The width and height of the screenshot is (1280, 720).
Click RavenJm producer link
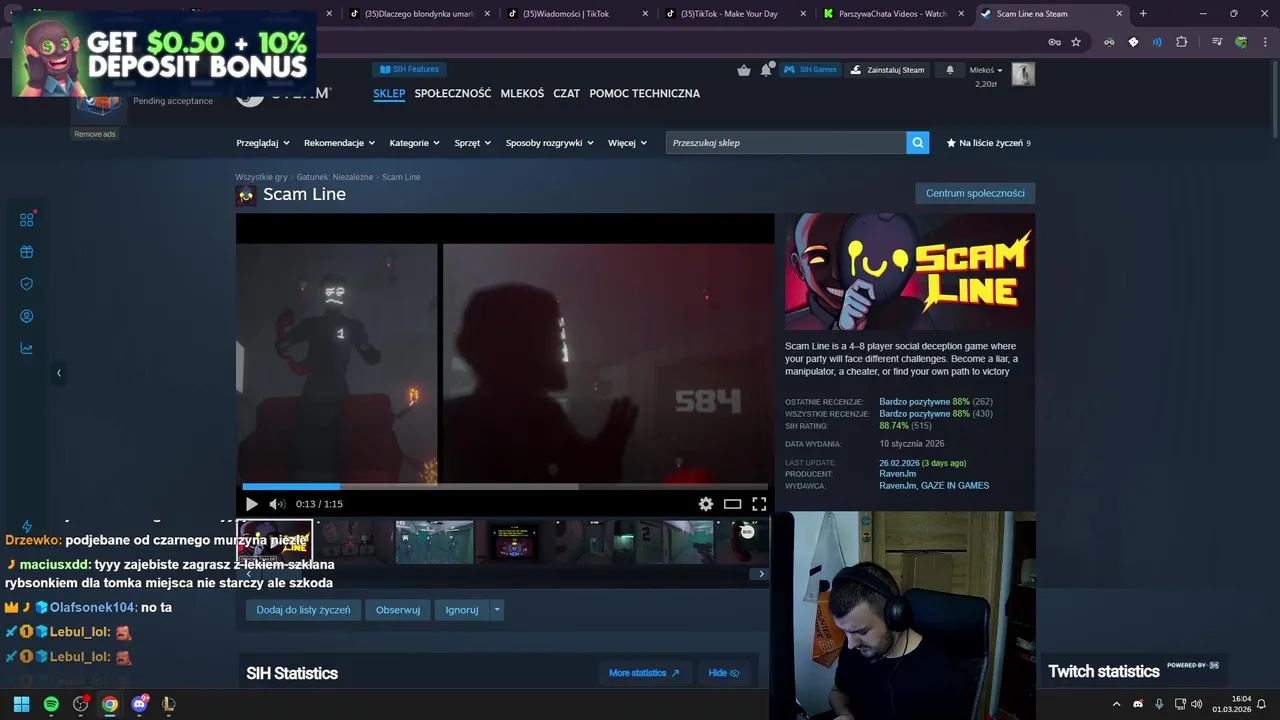(x=898, y=474)
